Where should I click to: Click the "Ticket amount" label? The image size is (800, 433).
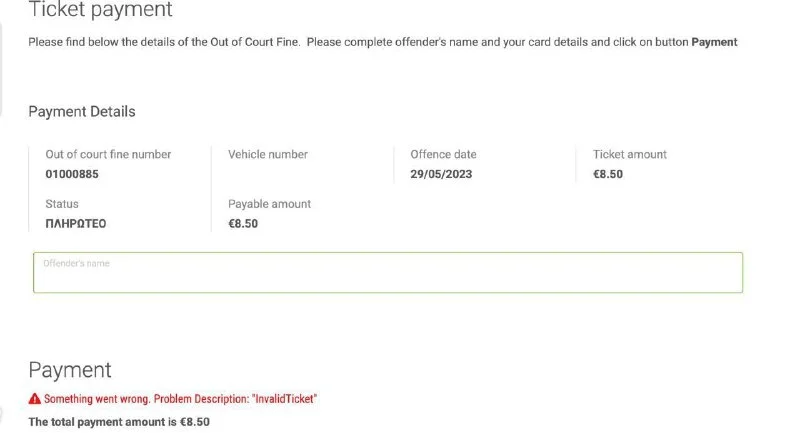pyautogui.click(x=629, y=155)
